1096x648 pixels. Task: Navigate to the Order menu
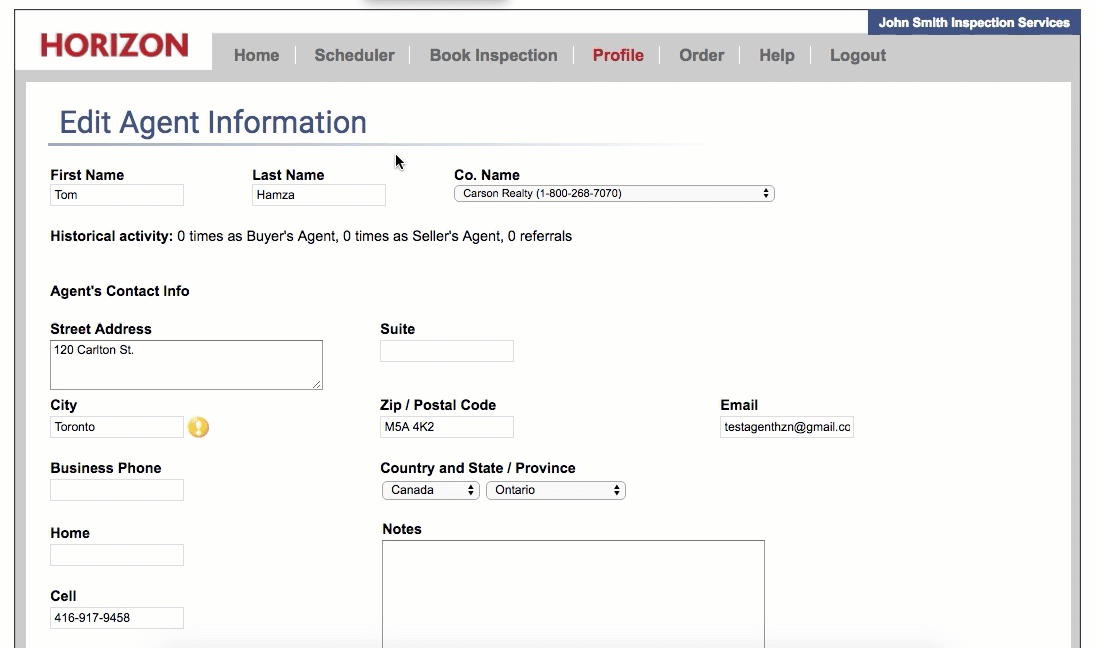pyautogui.click(x=702, y=55)
